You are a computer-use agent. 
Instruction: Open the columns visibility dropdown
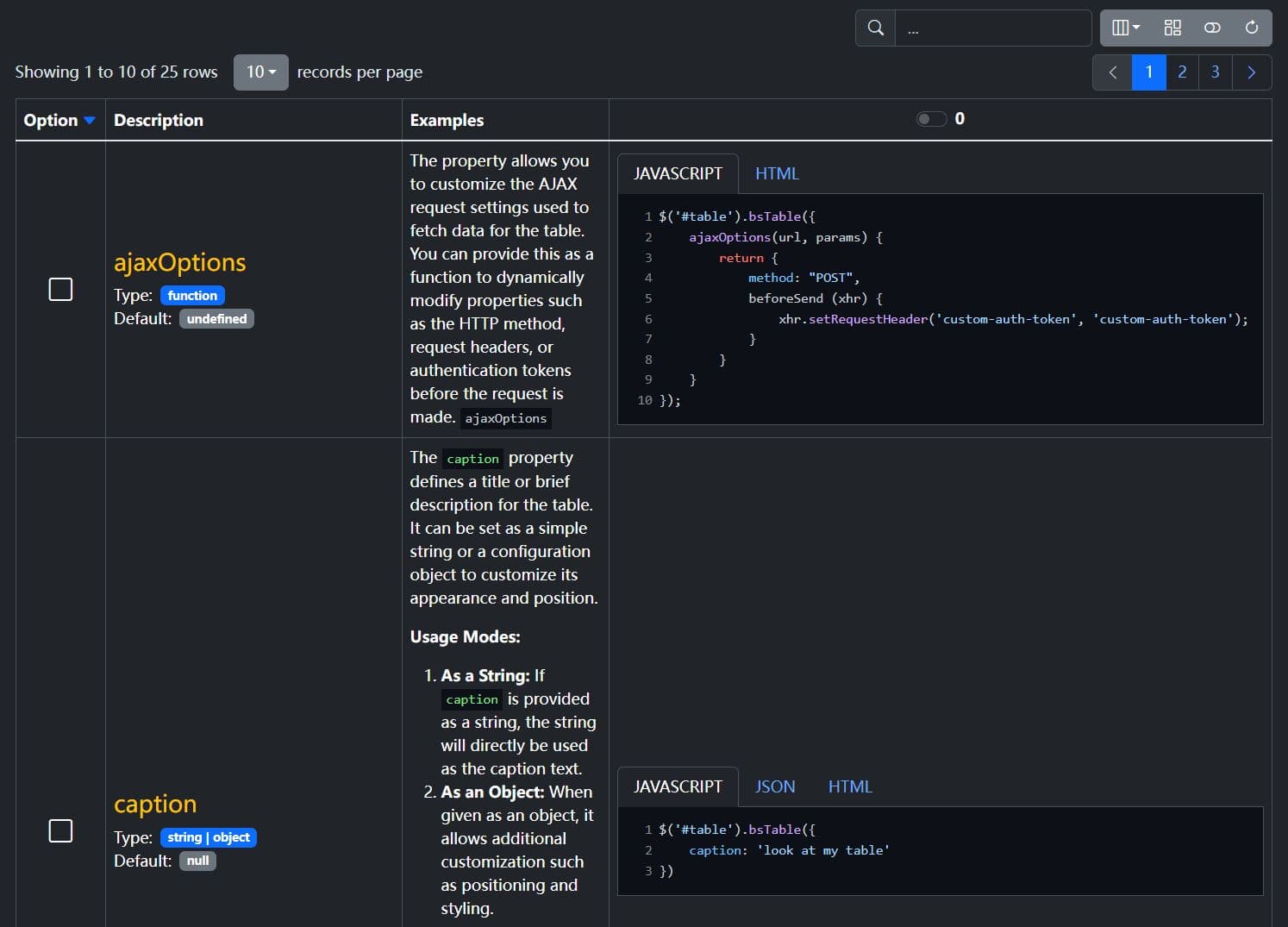click(x=1125, y=28)
